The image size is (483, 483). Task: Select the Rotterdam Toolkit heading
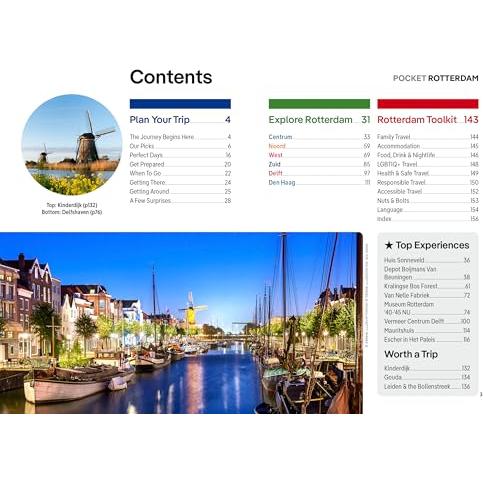[x=417, y=120]
